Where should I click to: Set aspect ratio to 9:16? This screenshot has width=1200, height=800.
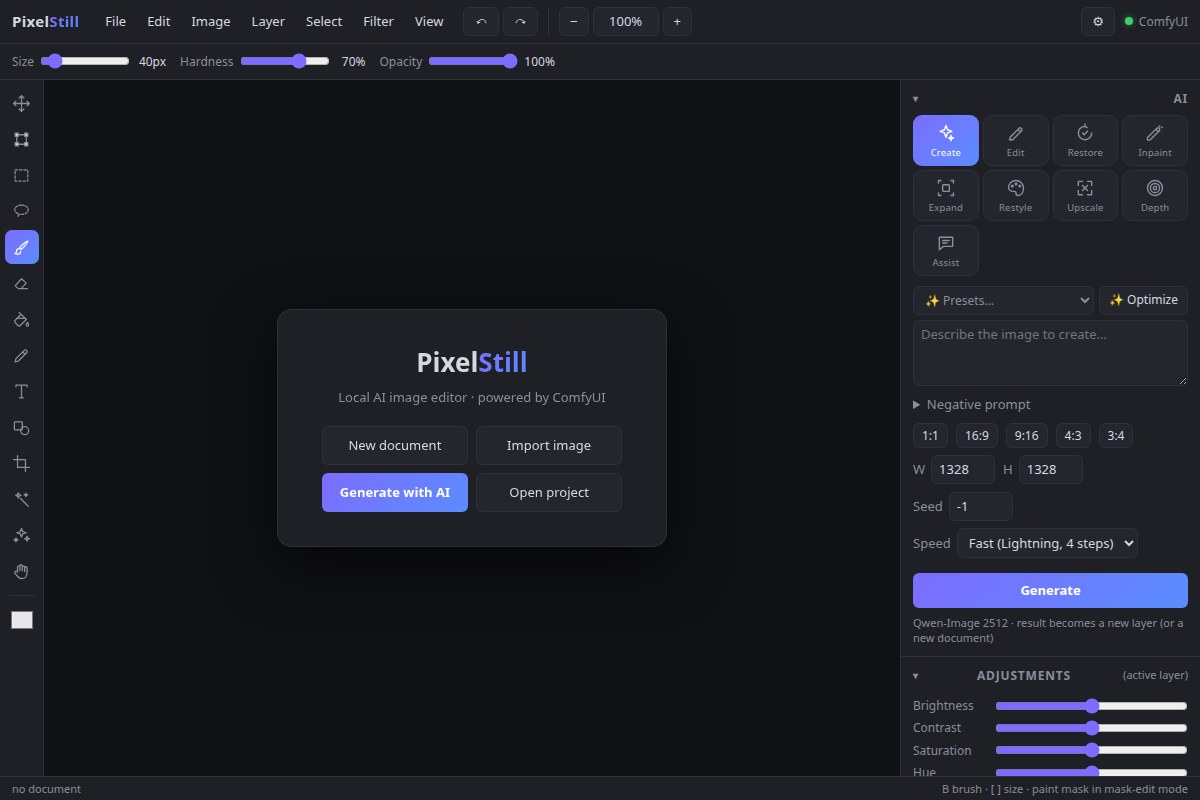1026,435
